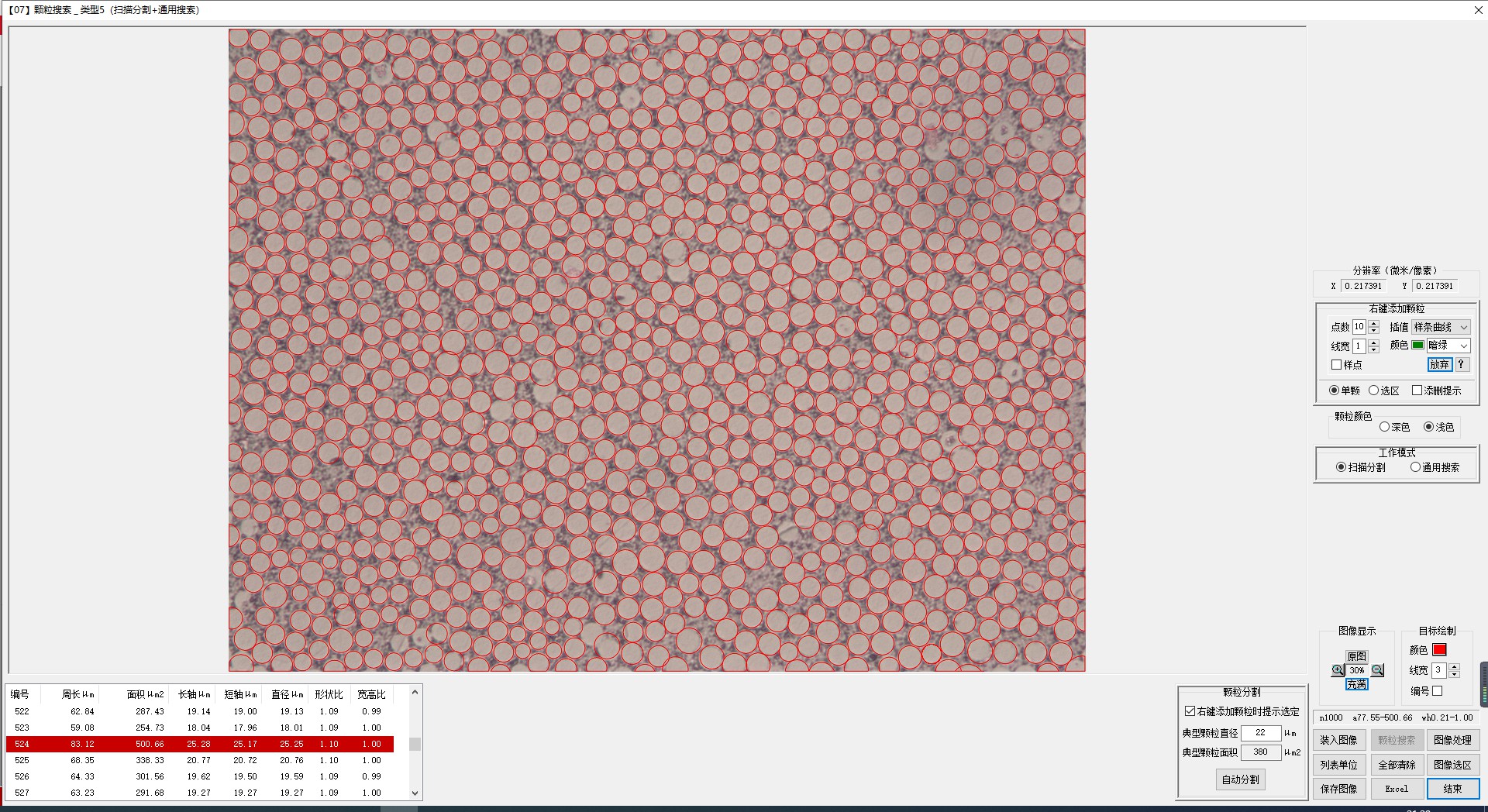This screenshot has width=1488, height=812.
Task: Click the 原图 original image button
Action: (x=1356, y=656)
